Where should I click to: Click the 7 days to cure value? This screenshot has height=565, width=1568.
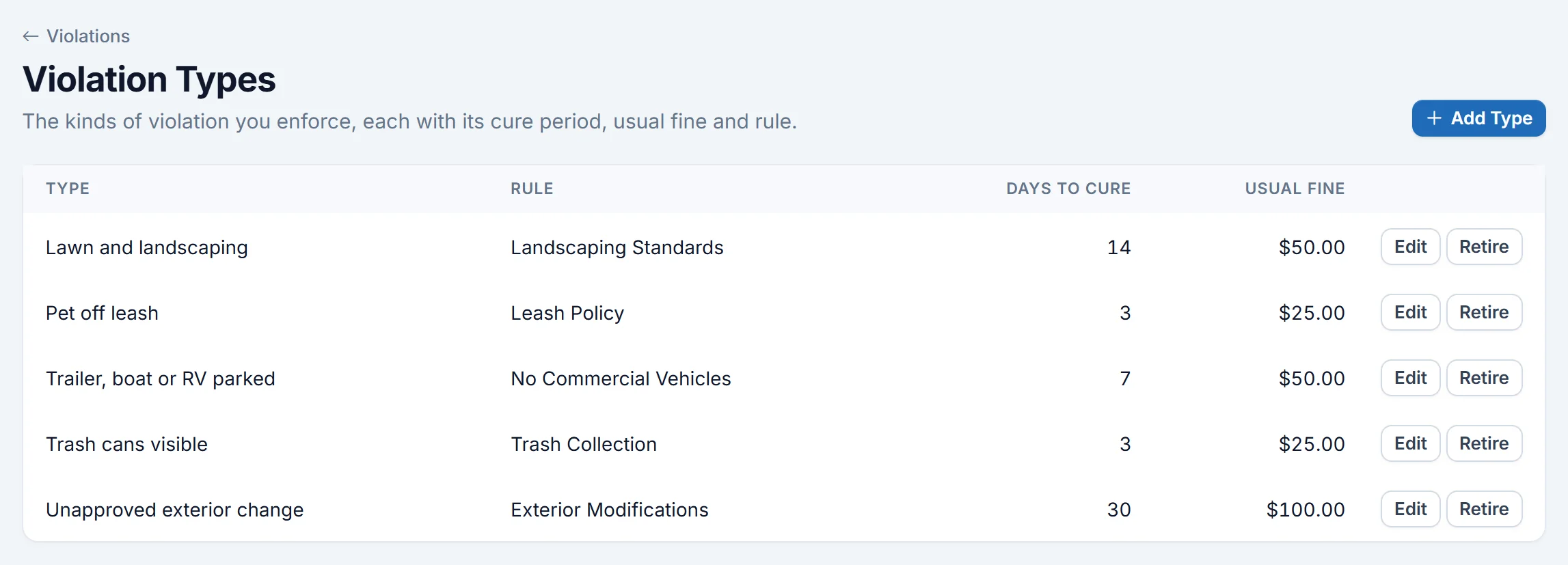1125,378
